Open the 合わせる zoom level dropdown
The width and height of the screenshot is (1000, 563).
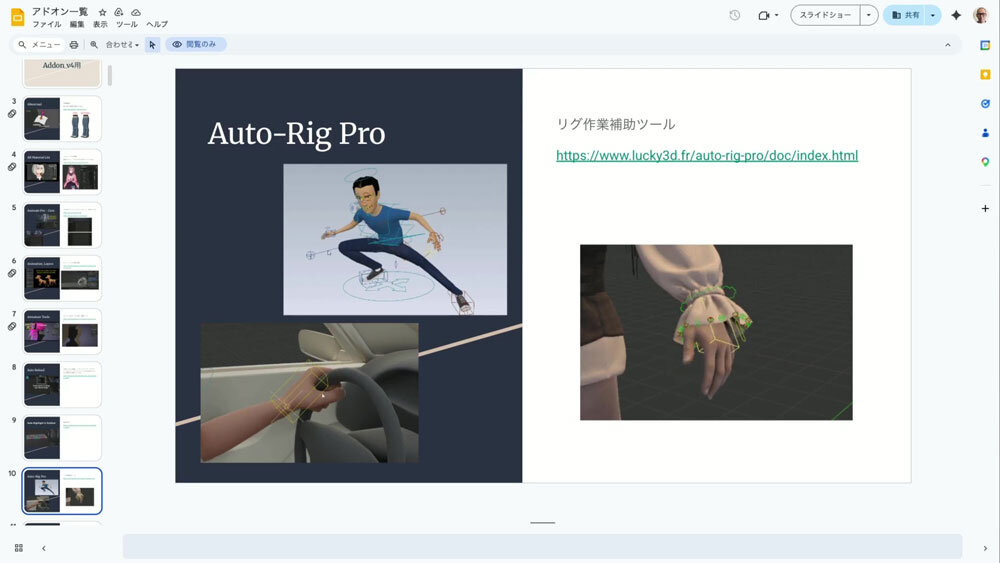click(x=123, y=45)
